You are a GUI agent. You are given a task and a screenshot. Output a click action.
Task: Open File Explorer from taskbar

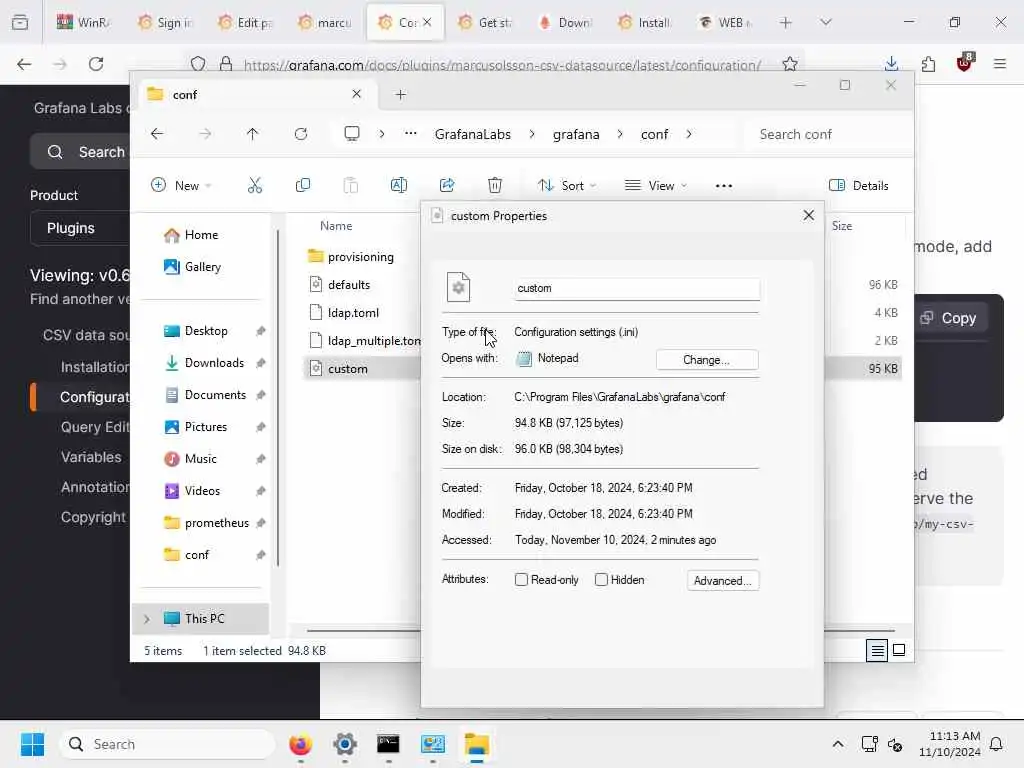click(477, 744)
